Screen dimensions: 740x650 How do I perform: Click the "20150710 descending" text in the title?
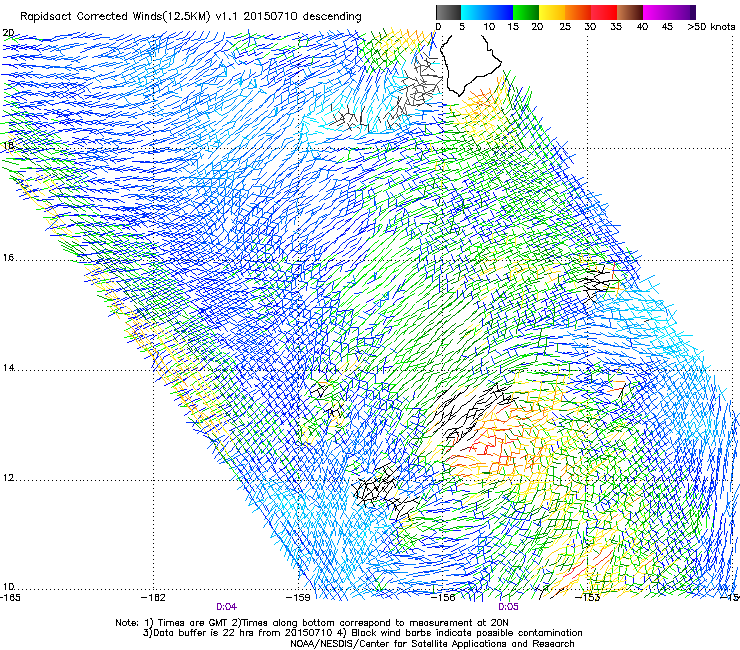(302, 17)
